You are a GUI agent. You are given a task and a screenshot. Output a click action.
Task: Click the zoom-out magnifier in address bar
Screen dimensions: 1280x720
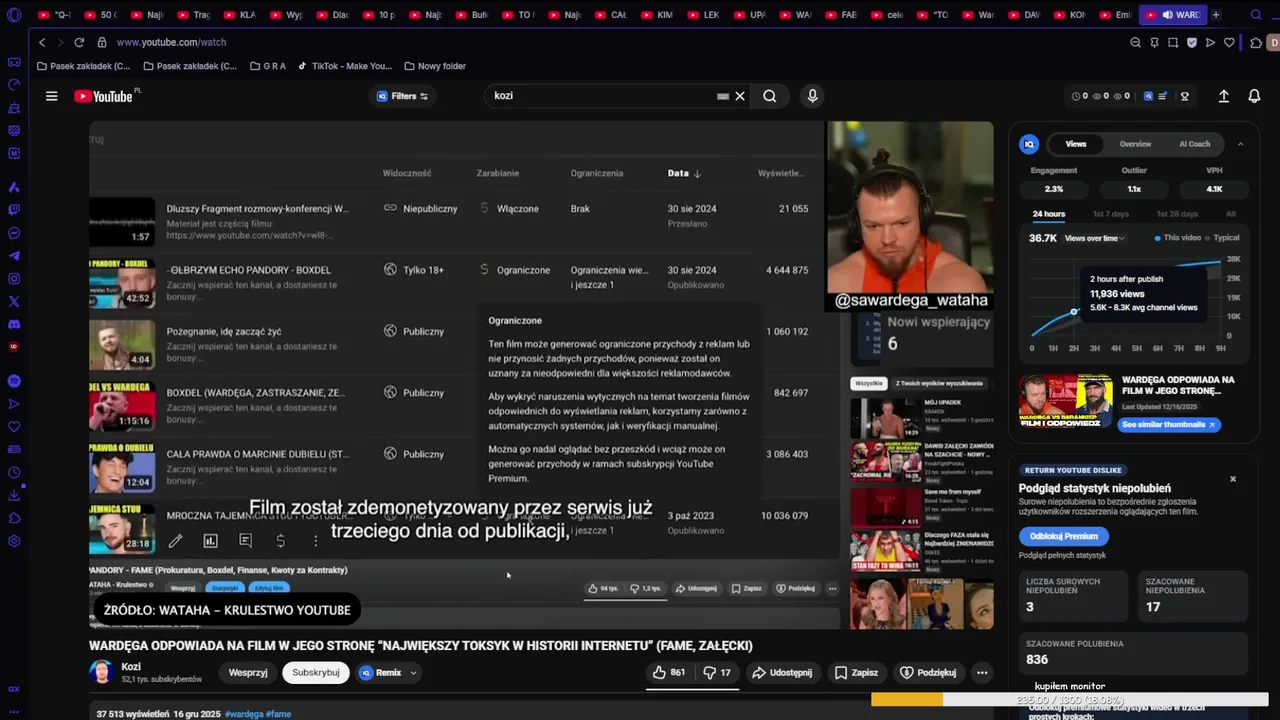[1135, 43]
